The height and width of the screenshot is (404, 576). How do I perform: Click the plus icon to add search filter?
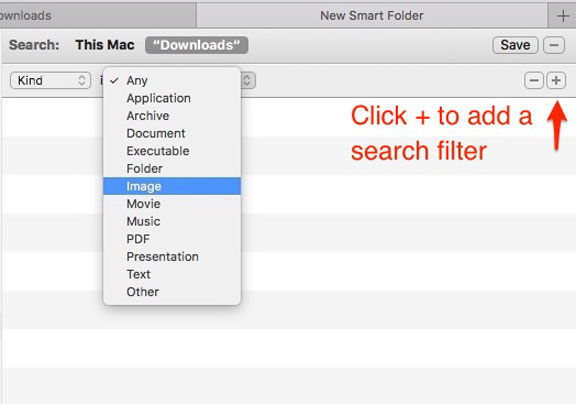(x=556, y=80)
